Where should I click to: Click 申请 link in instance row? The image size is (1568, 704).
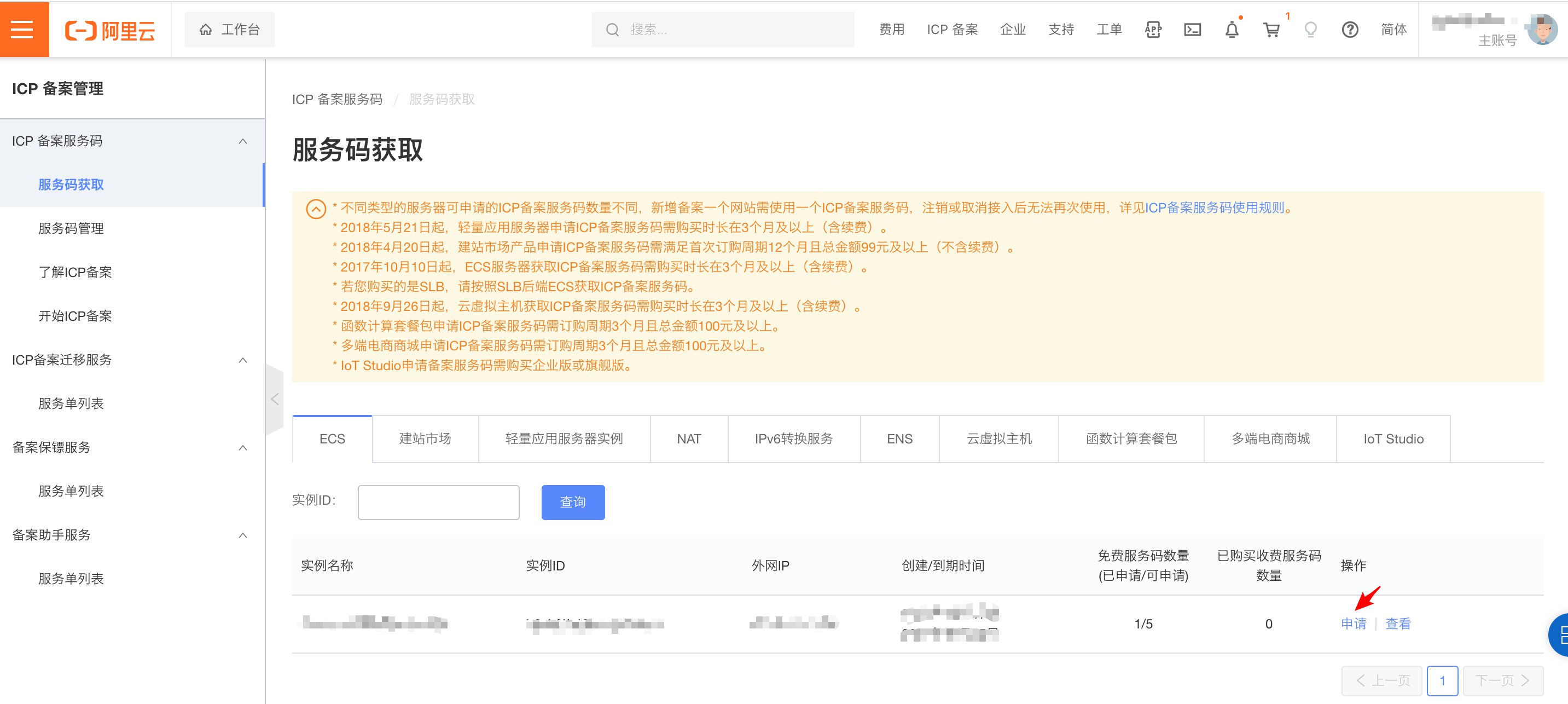[1354, 624]
